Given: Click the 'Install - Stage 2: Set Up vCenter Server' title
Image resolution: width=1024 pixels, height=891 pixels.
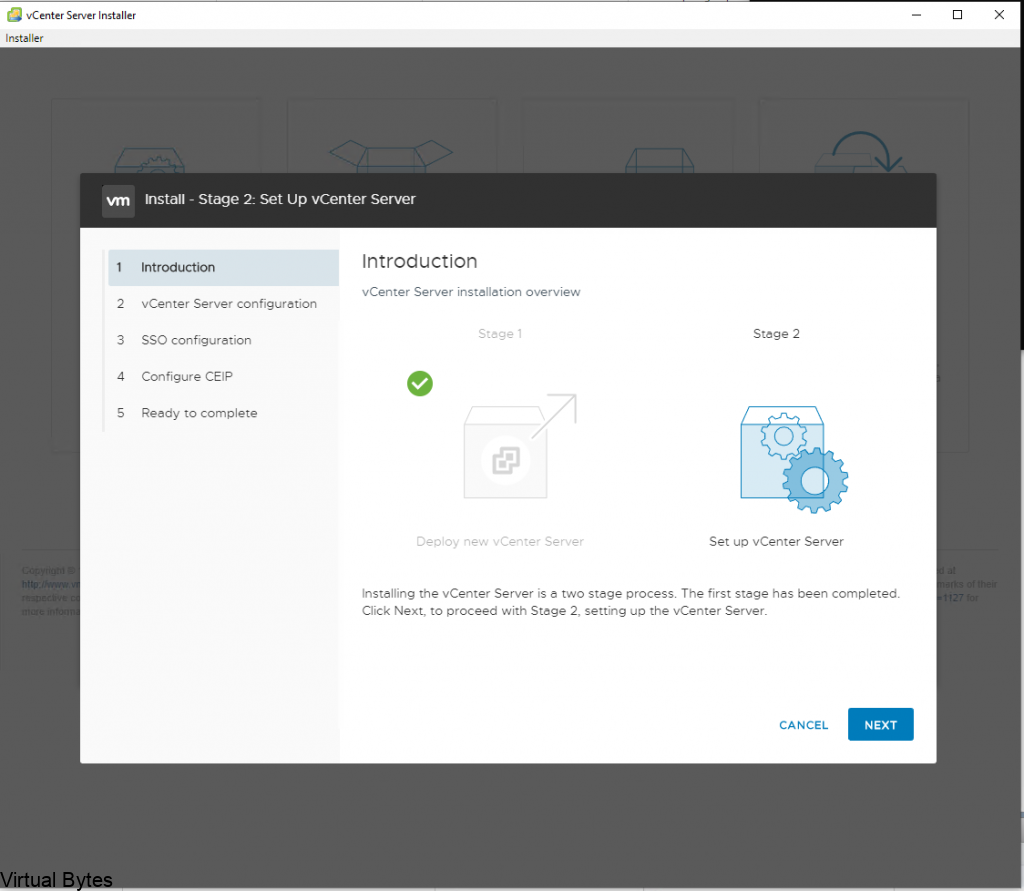Looking at the screenshot, I should (280, 199).
